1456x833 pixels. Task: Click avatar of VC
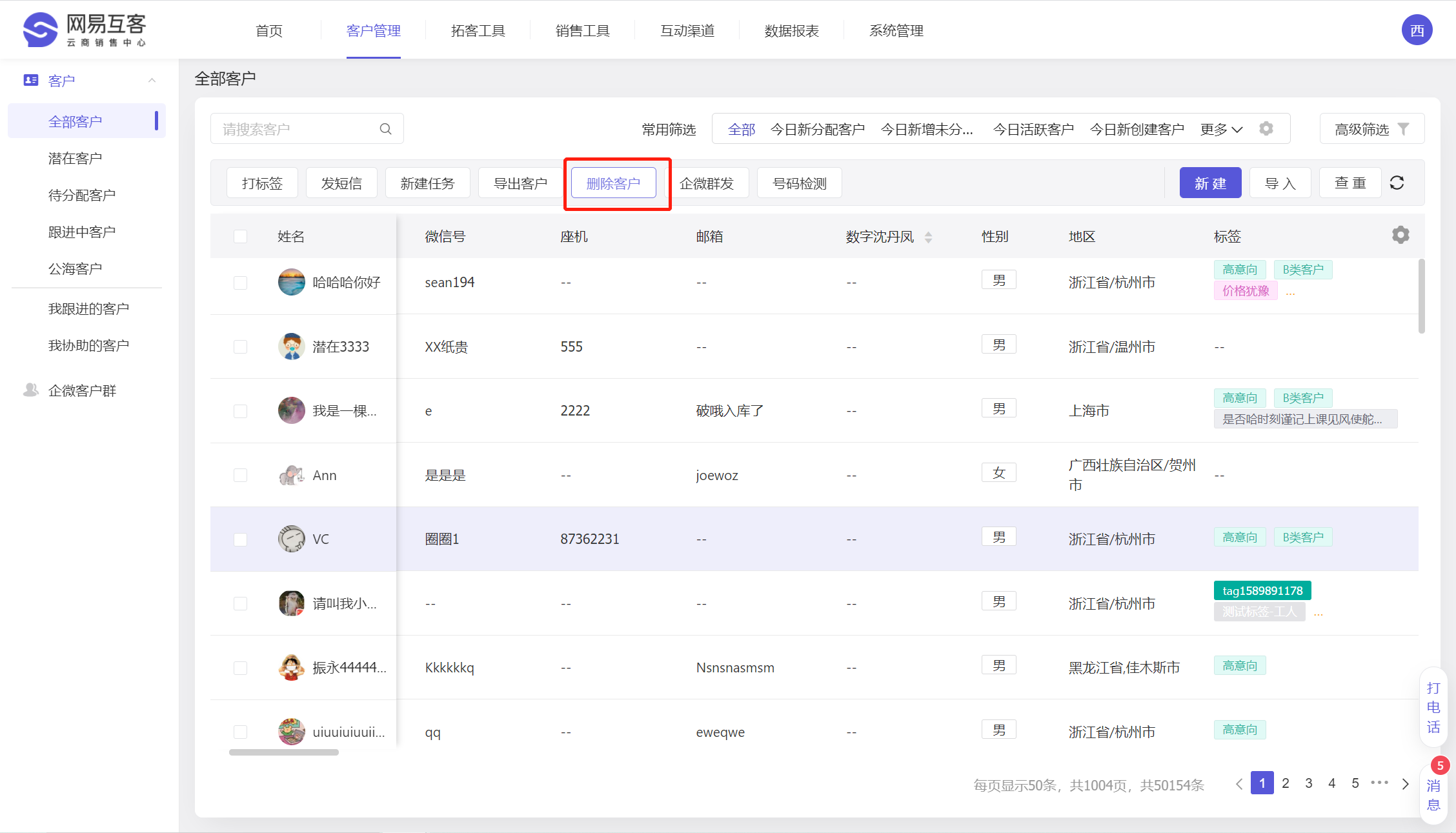(291, 539)
